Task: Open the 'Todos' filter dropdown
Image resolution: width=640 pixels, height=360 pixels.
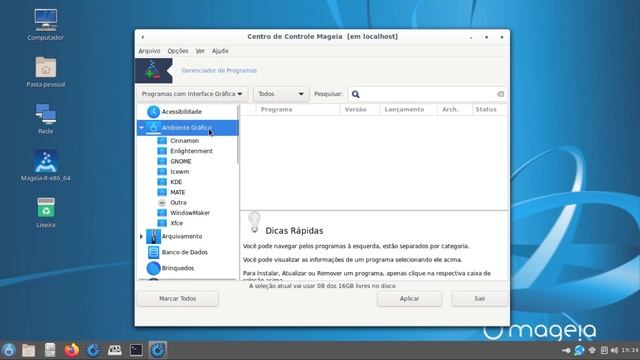Action: (281, 94)
